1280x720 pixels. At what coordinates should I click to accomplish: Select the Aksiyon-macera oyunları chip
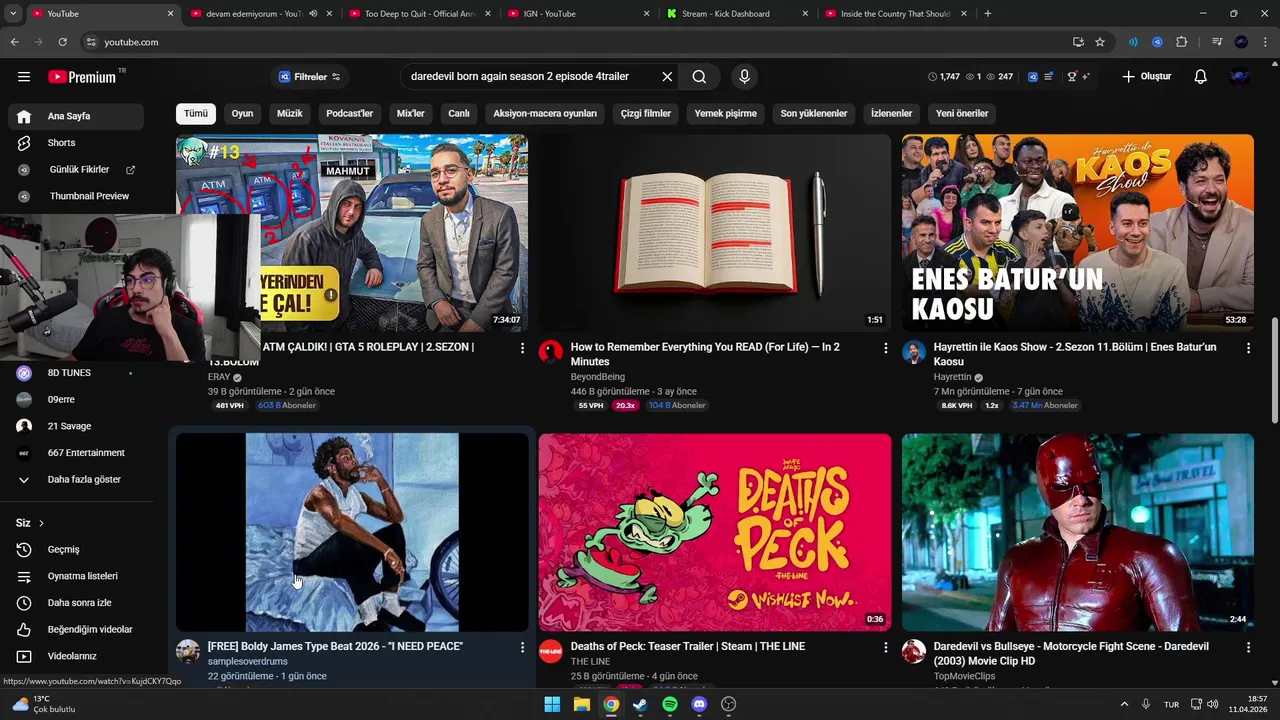coord(545,114)
